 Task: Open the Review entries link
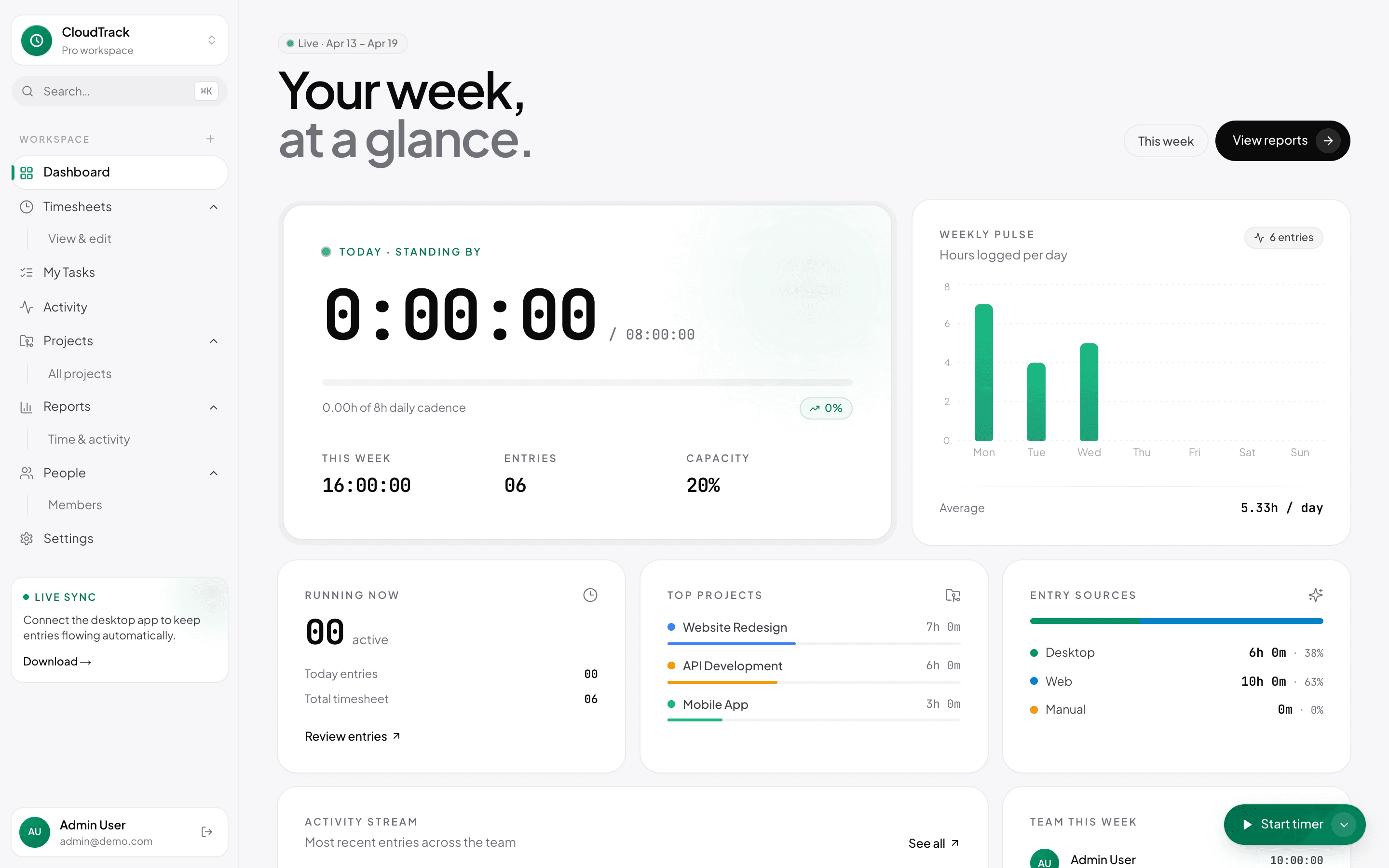pyautogui.click(x=353, y=736)
